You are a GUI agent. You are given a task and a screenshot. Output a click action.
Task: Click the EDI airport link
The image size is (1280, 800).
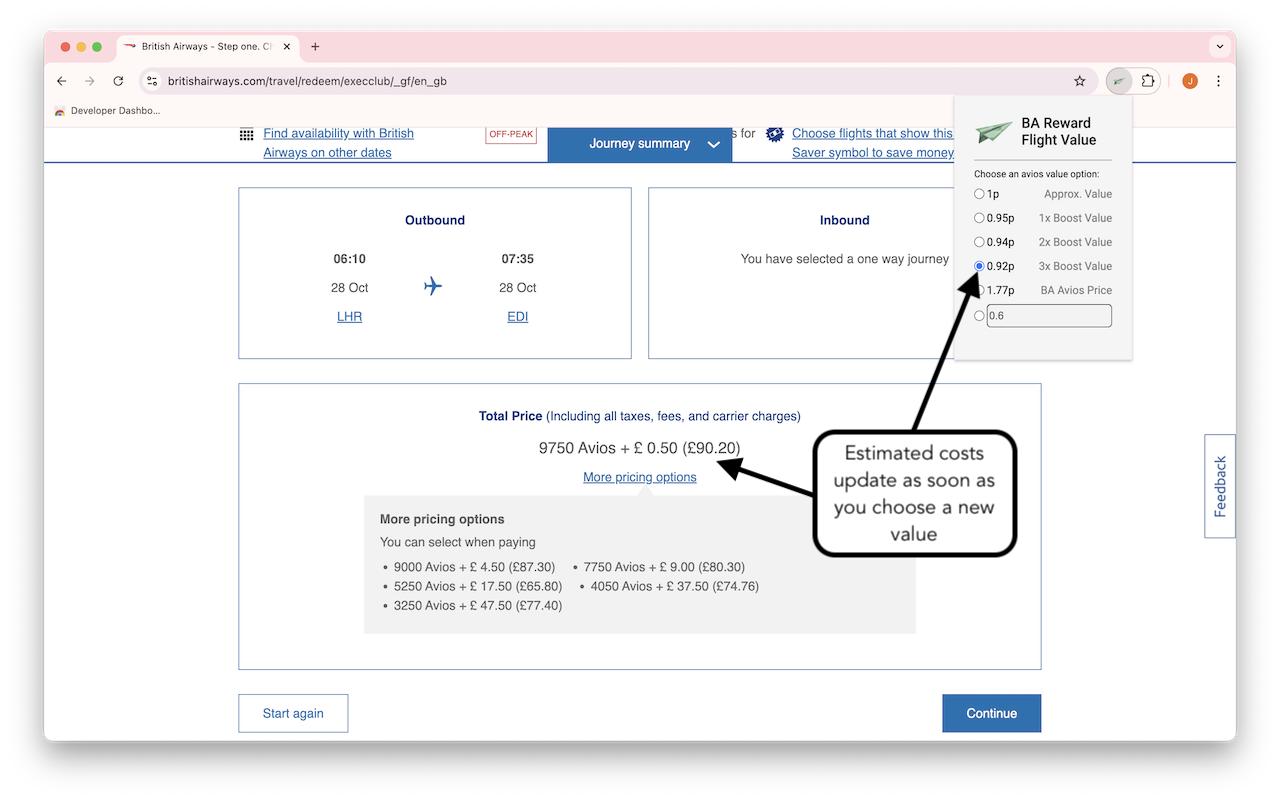click(x=517, y=317)
